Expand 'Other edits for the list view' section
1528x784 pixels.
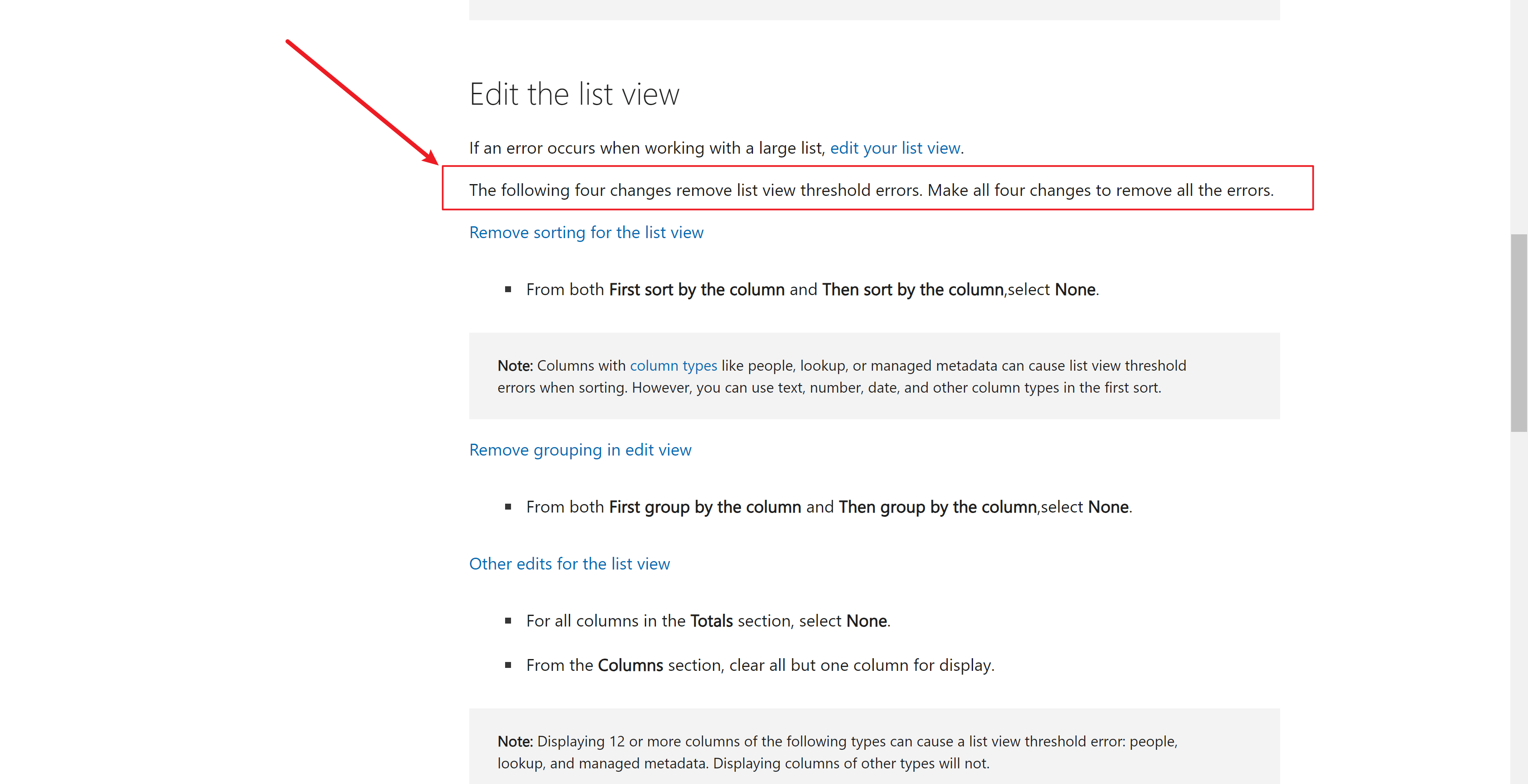click(x=569, y=564)
